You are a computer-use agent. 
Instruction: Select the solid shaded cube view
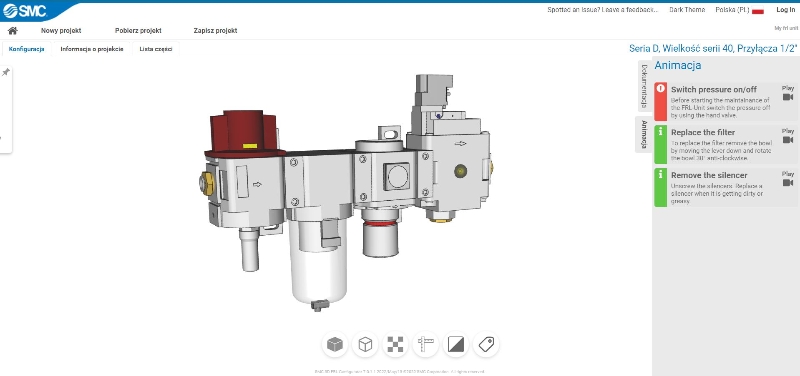click(x=335, y=345)
